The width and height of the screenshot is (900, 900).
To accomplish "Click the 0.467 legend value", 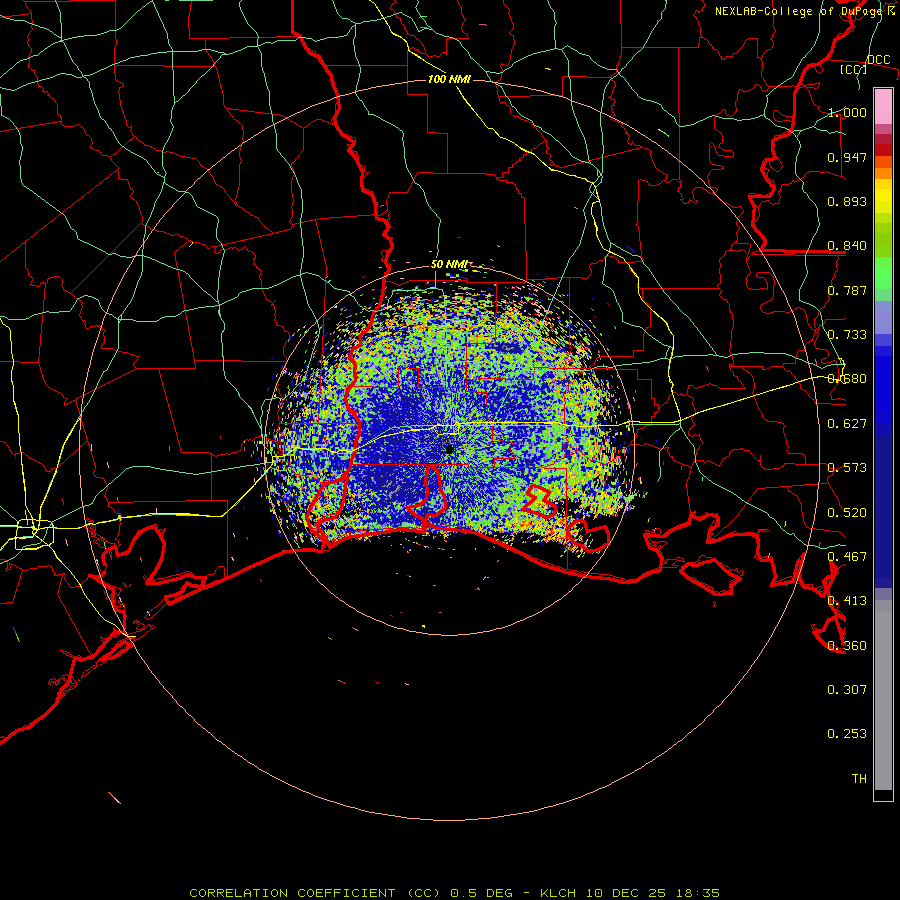I will [x=847, y=557].
